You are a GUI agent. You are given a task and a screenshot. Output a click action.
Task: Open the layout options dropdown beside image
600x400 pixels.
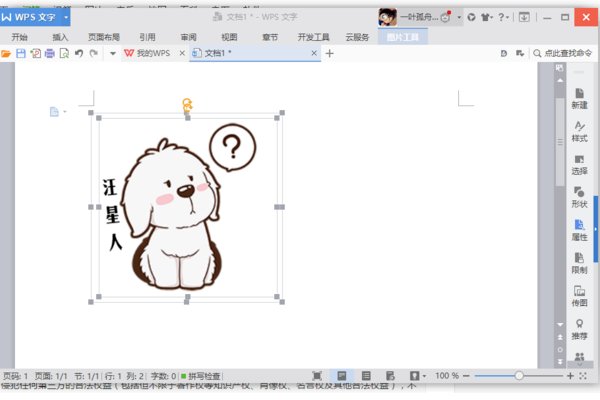pyautogui.click(x=57, y=112)
